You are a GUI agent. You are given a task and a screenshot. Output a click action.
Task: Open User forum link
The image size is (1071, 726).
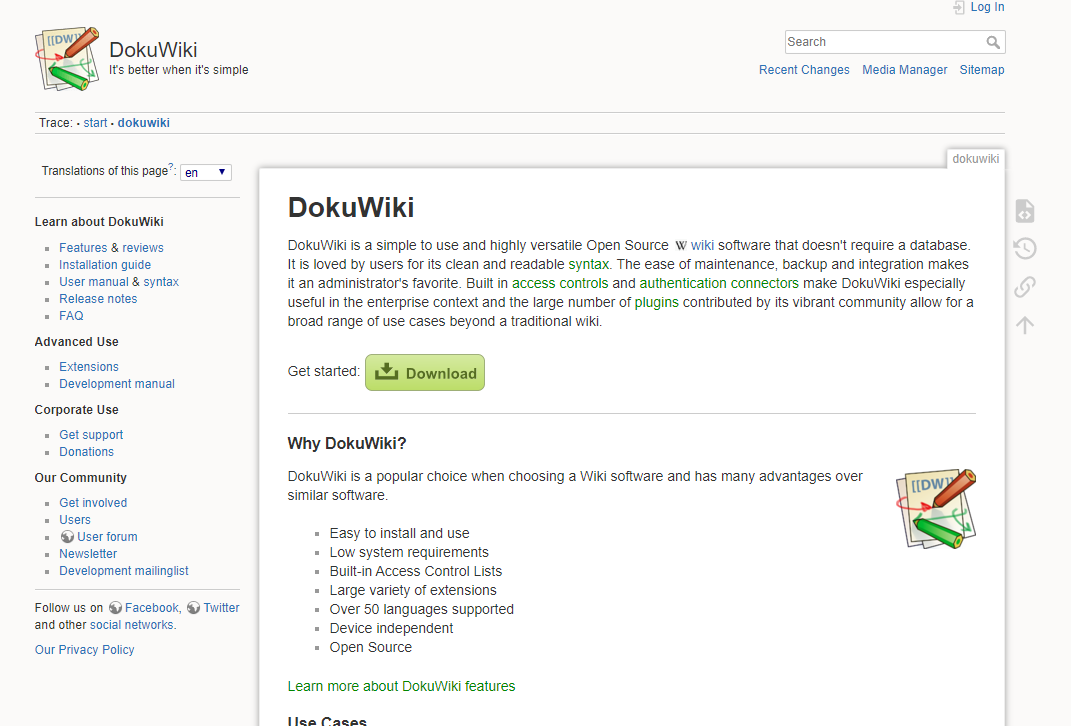click(107, 537)
